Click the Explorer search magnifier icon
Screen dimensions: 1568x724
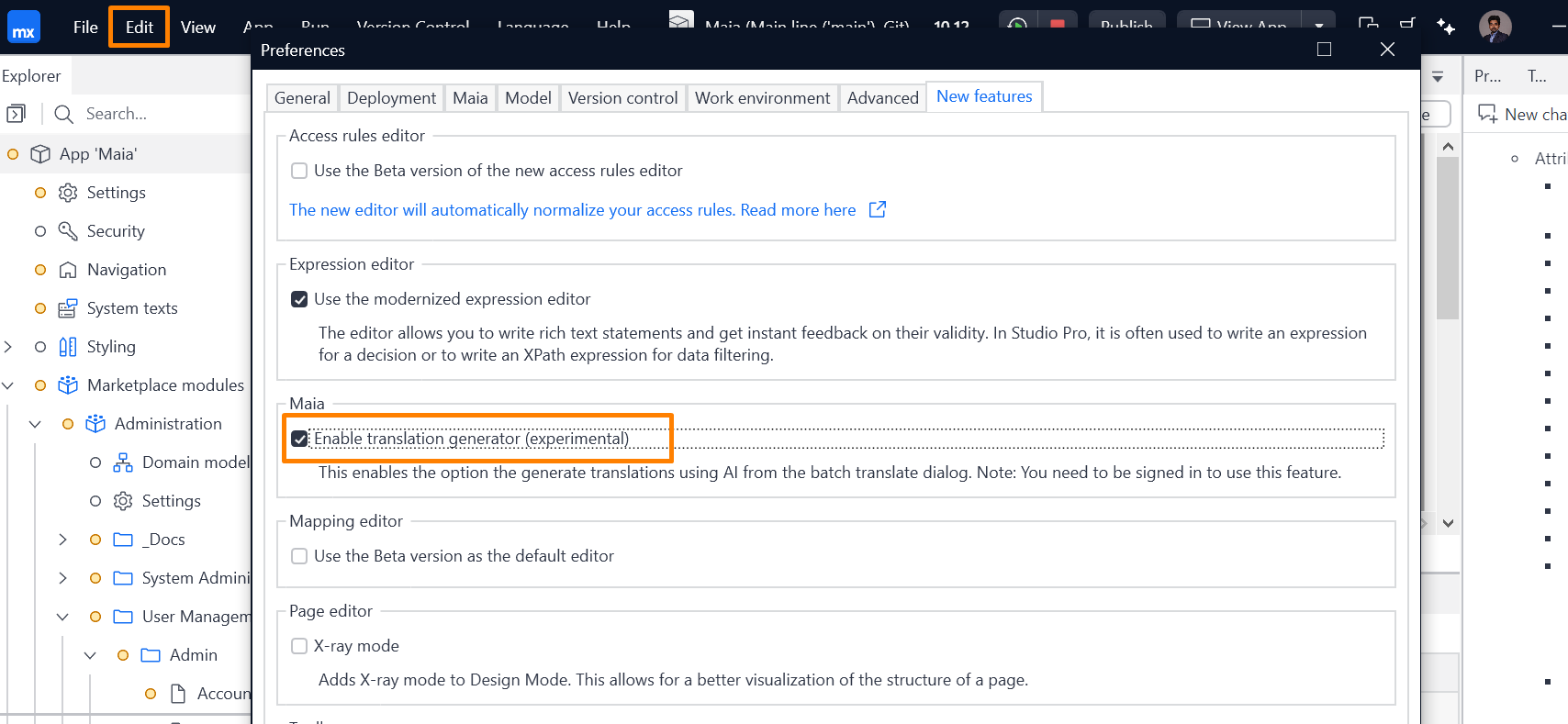click(63, 114)
